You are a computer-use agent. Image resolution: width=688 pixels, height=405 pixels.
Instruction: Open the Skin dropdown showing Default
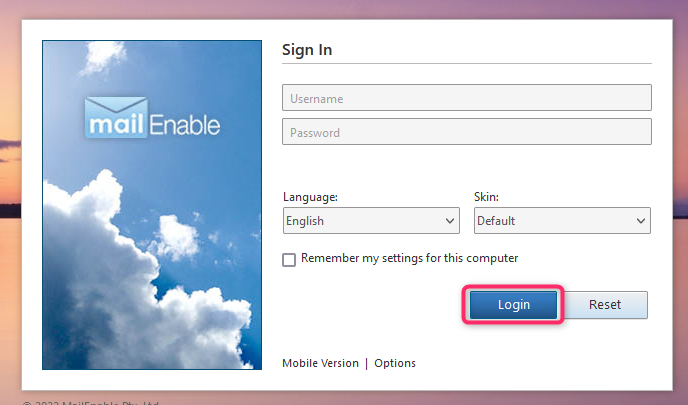[x=562, y=221]
